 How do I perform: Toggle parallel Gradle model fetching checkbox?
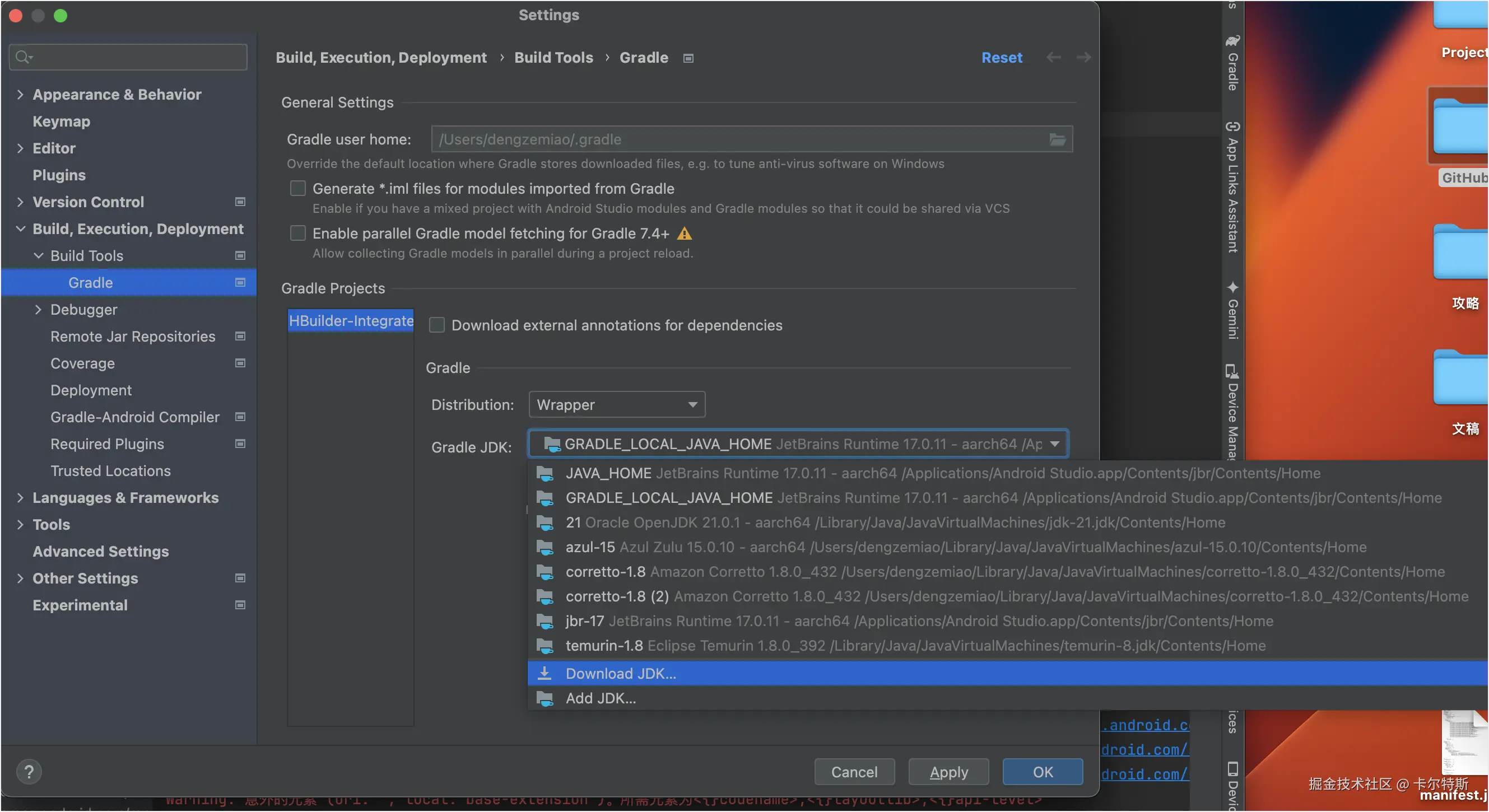(x=297, y=233)
